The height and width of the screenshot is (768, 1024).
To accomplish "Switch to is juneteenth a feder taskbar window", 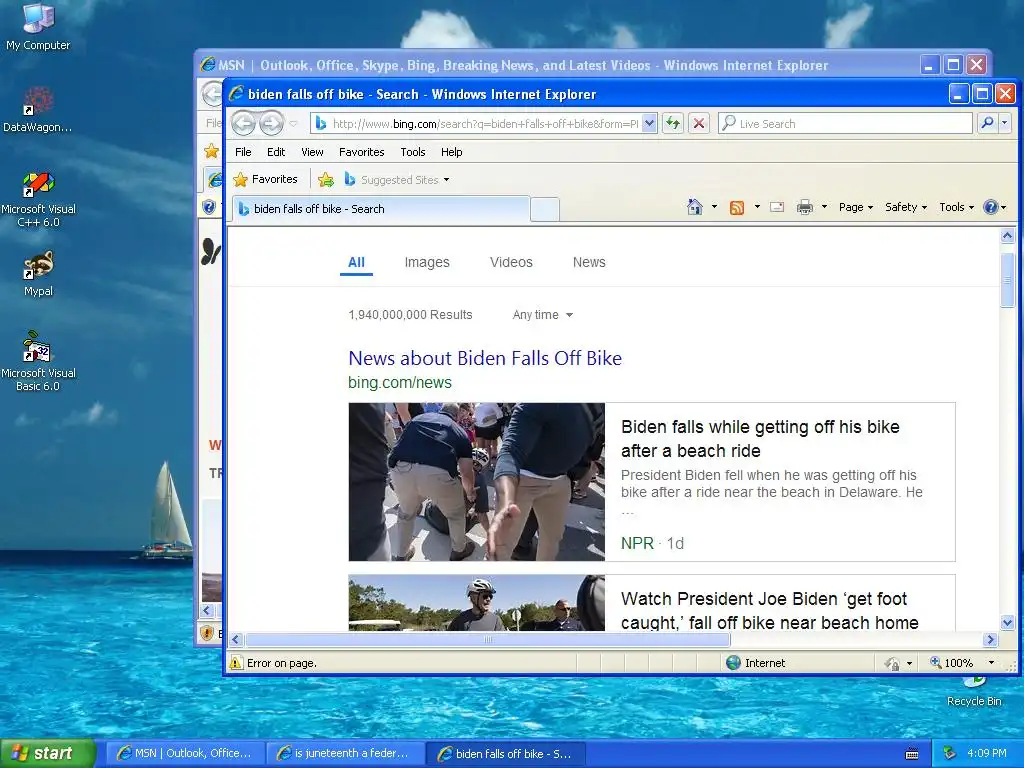I will [x=345, y=754].
